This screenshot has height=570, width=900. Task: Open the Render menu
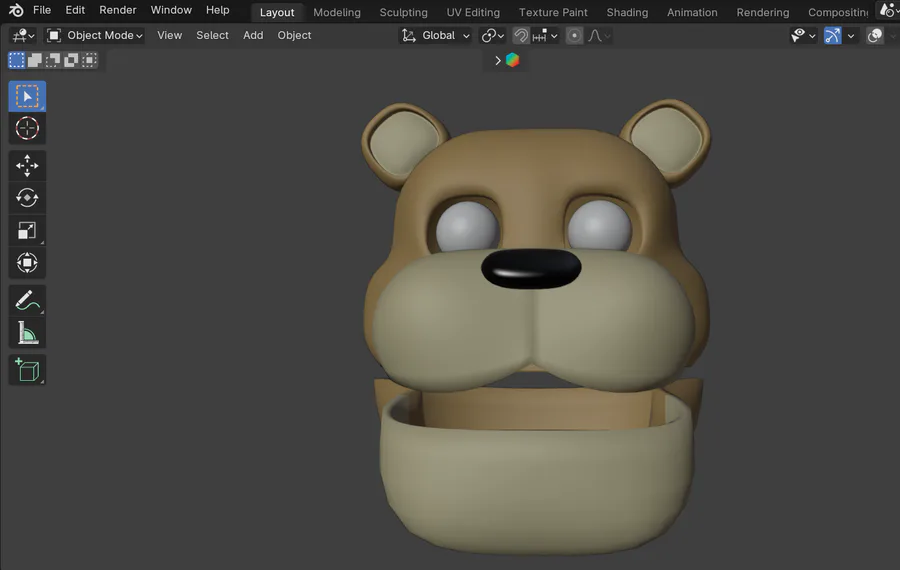tap(118, 10)
